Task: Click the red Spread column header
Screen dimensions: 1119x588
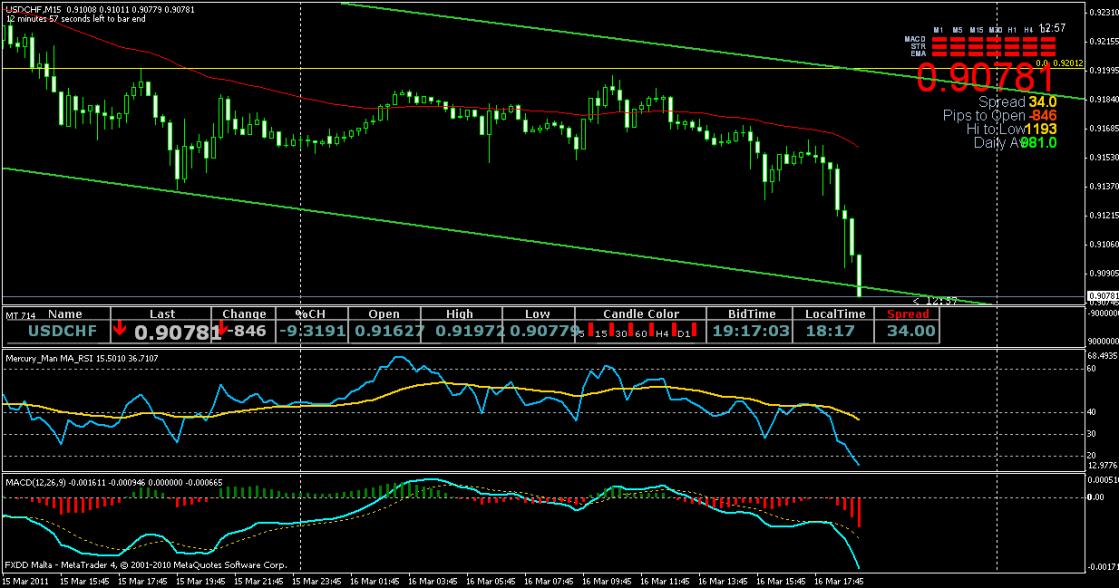Action: pos(908,313)
